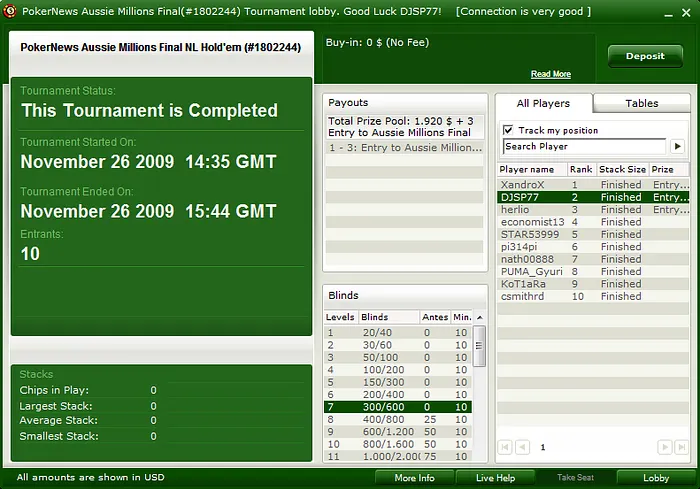Select highlighted player DJSP77 row
The height and width of the screenshot is (489, 700).
[593, 197]
